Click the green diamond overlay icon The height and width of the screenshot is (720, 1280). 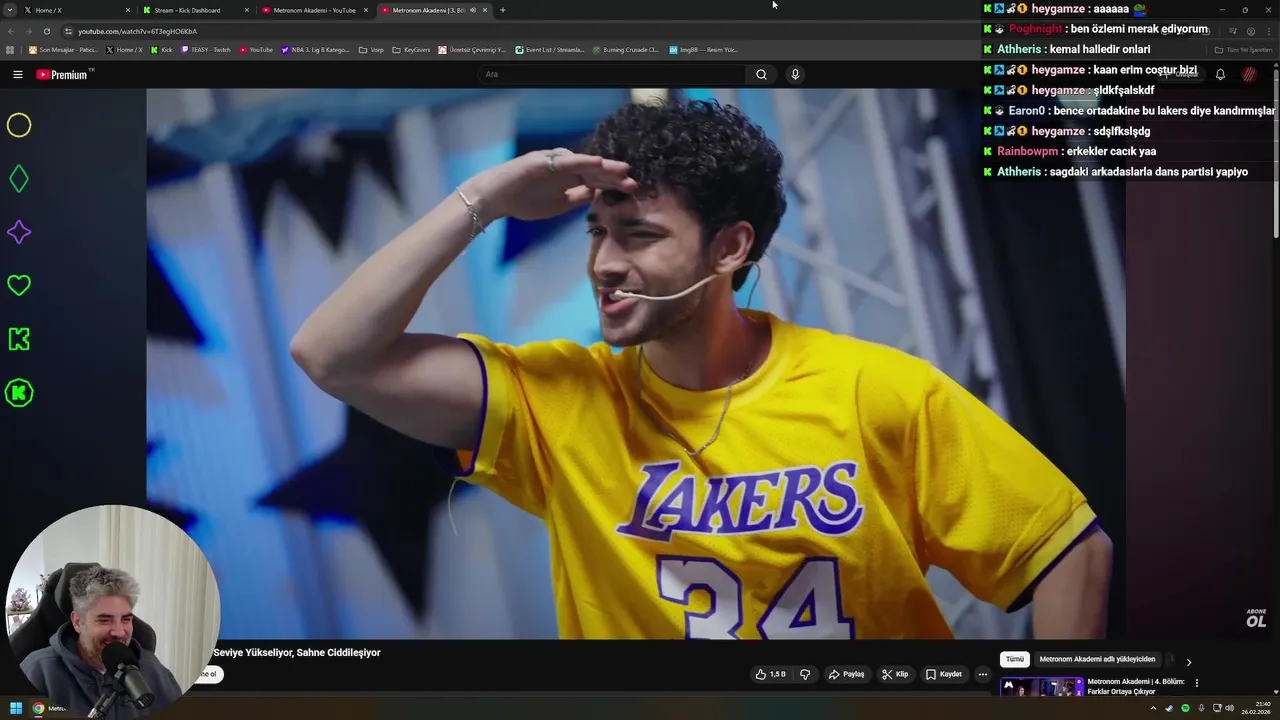coord(19,179)
